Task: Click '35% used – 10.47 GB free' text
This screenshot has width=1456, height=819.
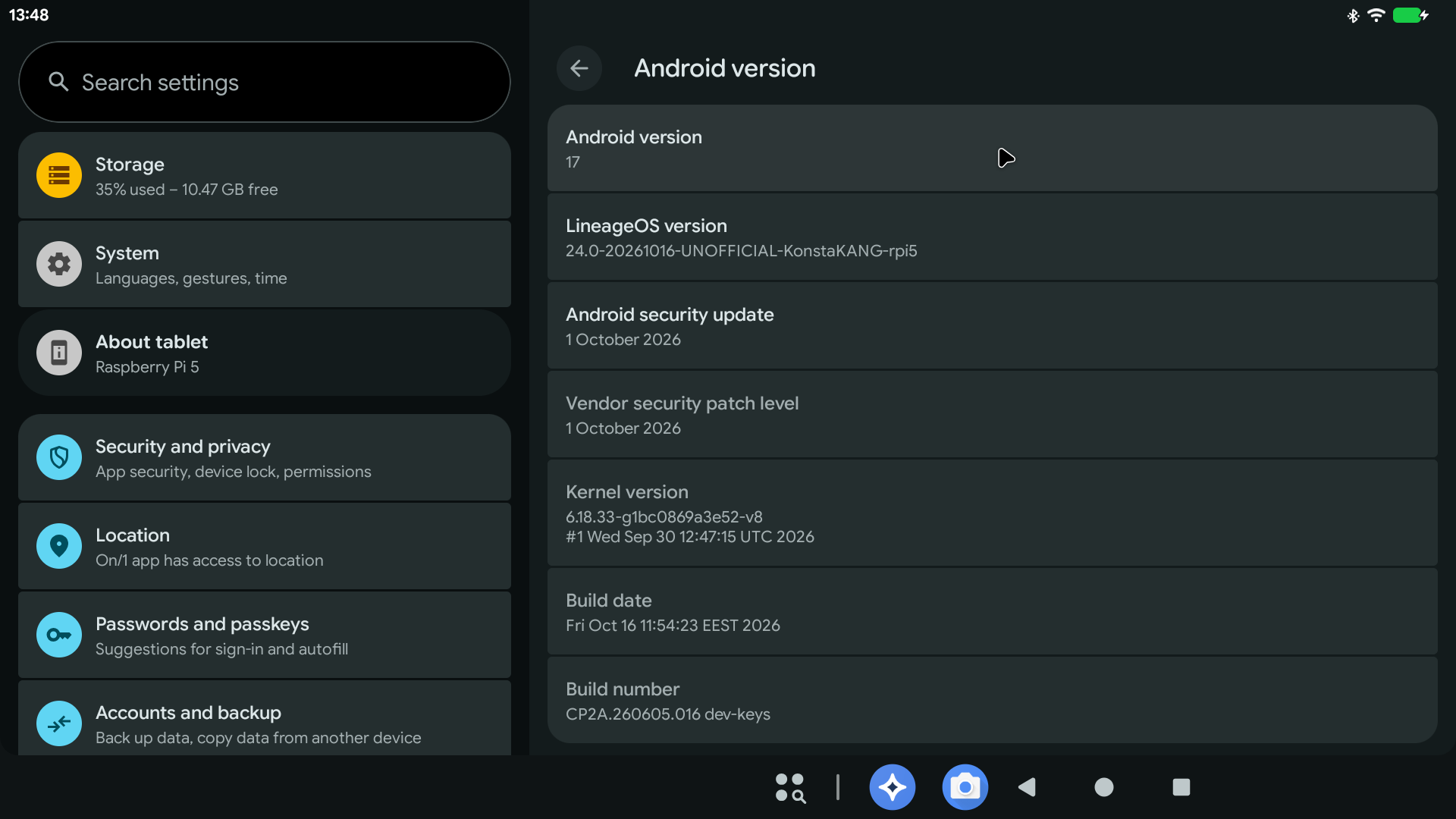Action: (x=187, y=190)
